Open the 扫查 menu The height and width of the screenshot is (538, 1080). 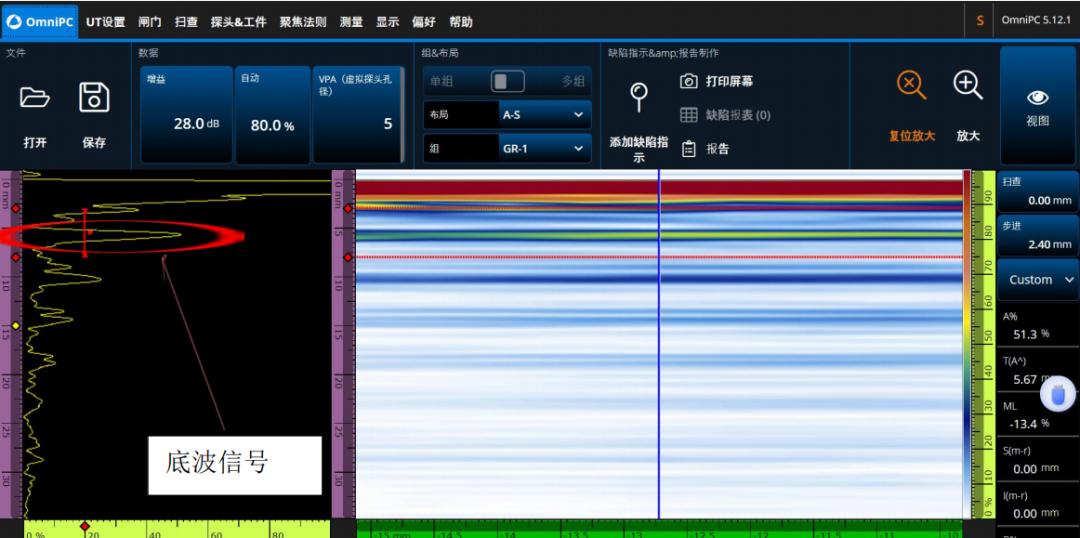pos(186,22)
